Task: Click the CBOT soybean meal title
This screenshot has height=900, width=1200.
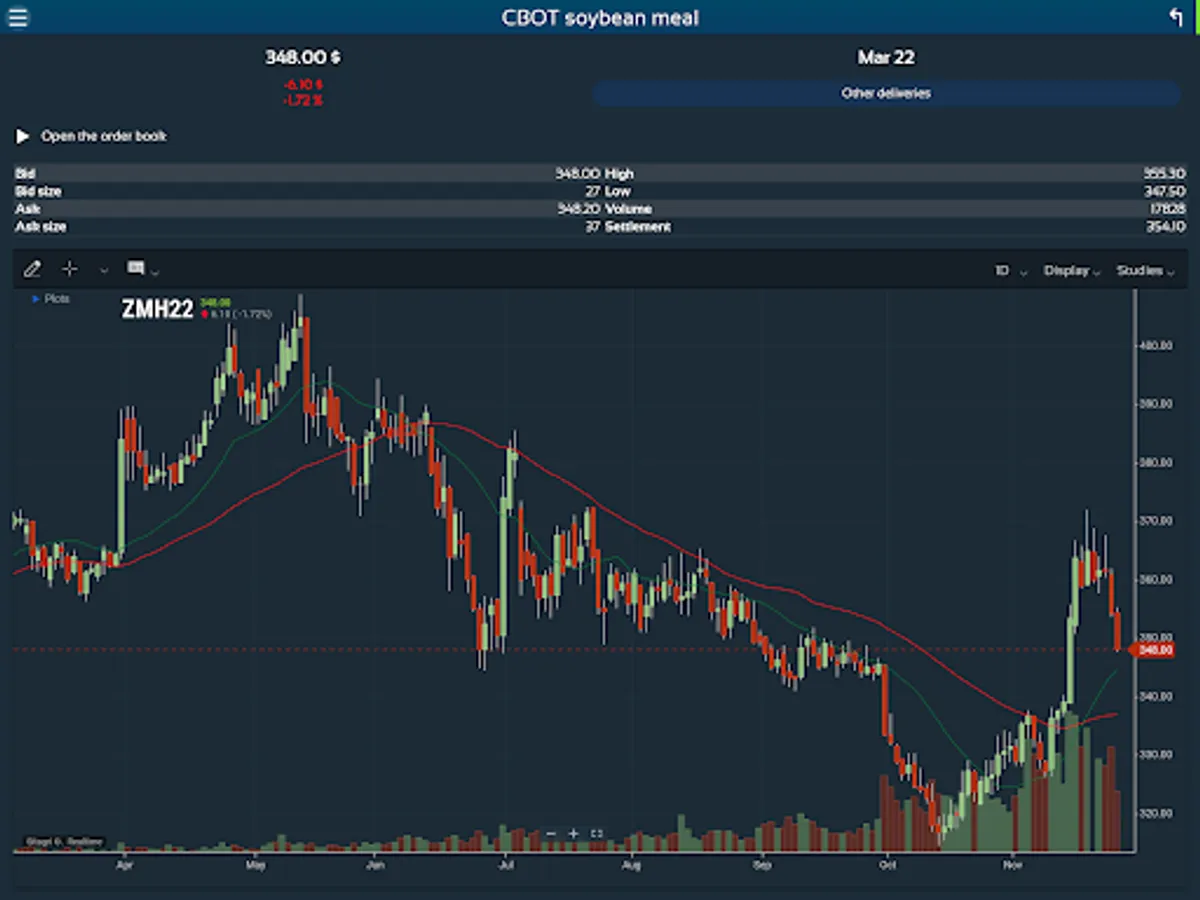Action: click(x=600, y=18)
